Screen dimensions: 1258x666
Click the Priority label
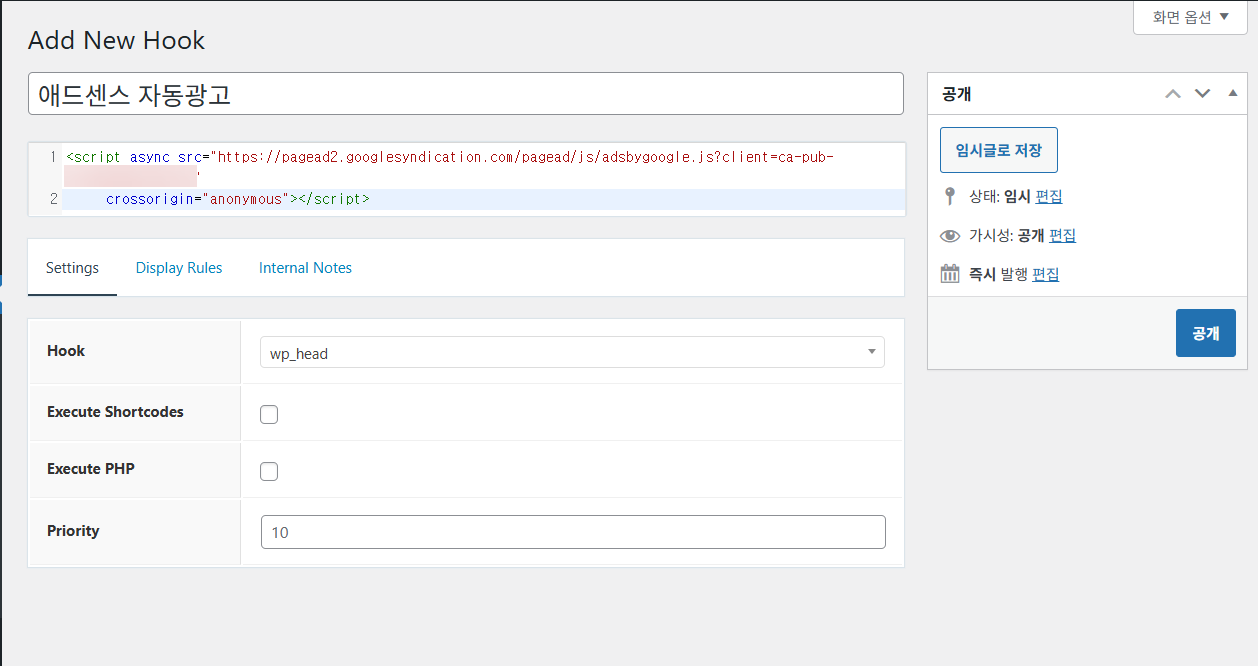click(x=73, y=531)
